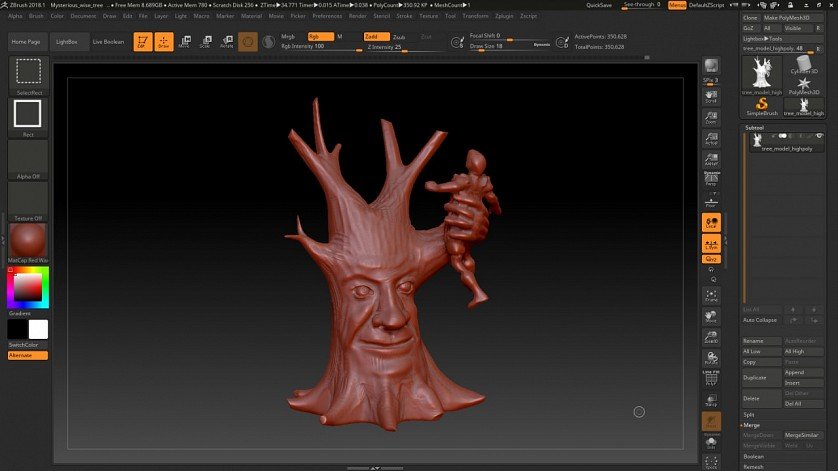Click the MergeSimilar button

pyautogui.click(x=803, y=435)
